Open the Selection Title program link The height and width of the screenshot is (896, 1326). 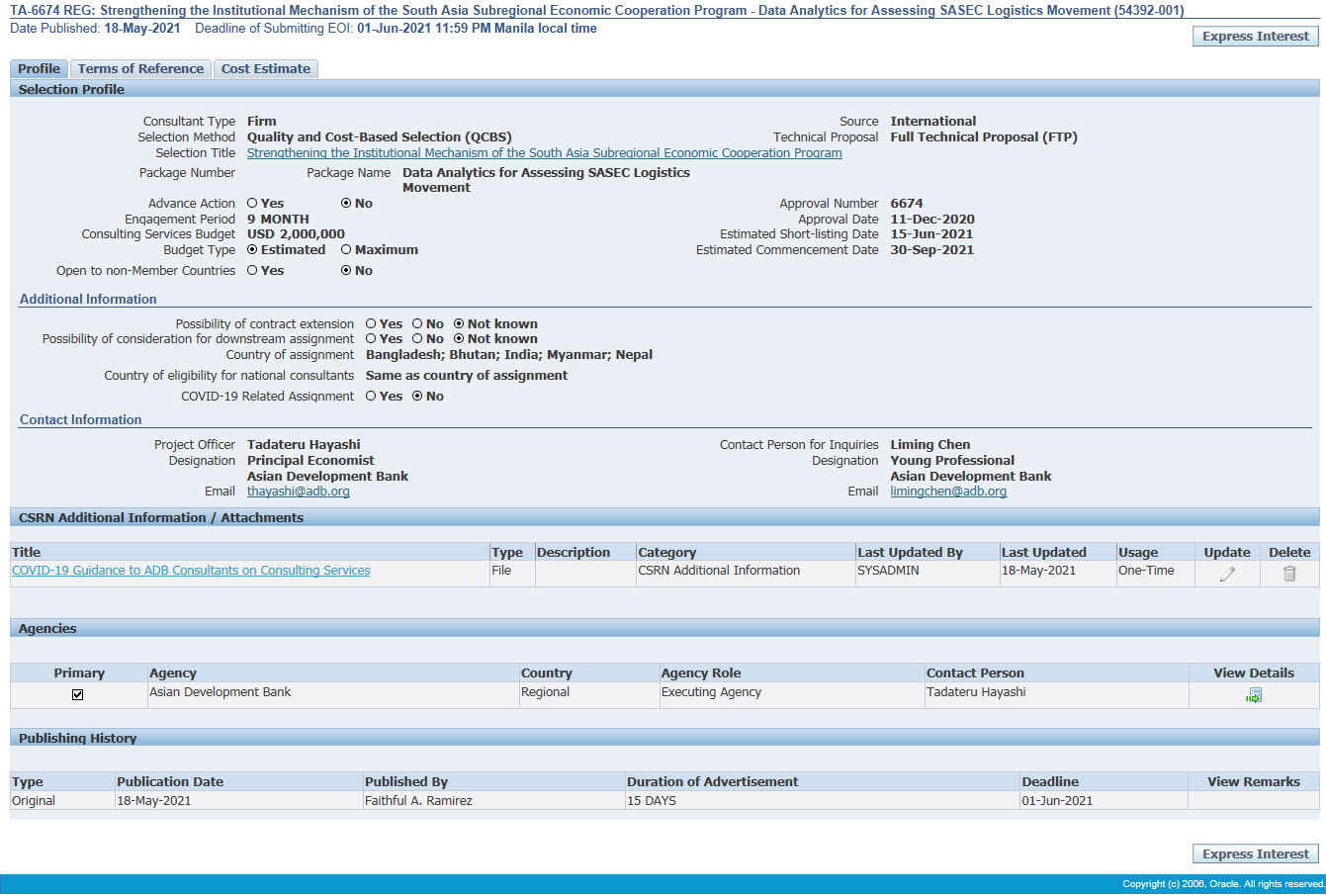pyautogui.click(x=545, y=153)
